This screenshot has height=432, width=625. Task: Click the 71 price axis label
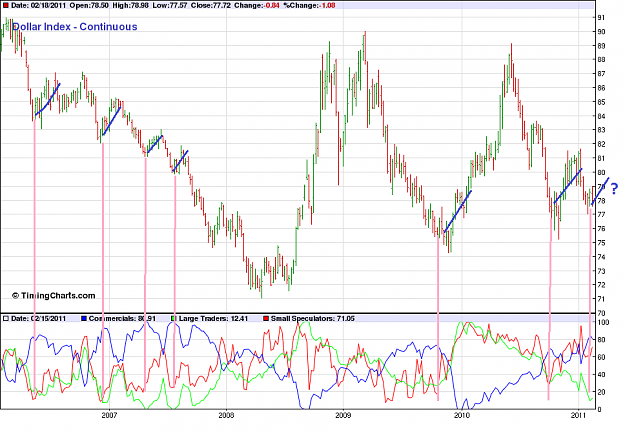point(601,299)
